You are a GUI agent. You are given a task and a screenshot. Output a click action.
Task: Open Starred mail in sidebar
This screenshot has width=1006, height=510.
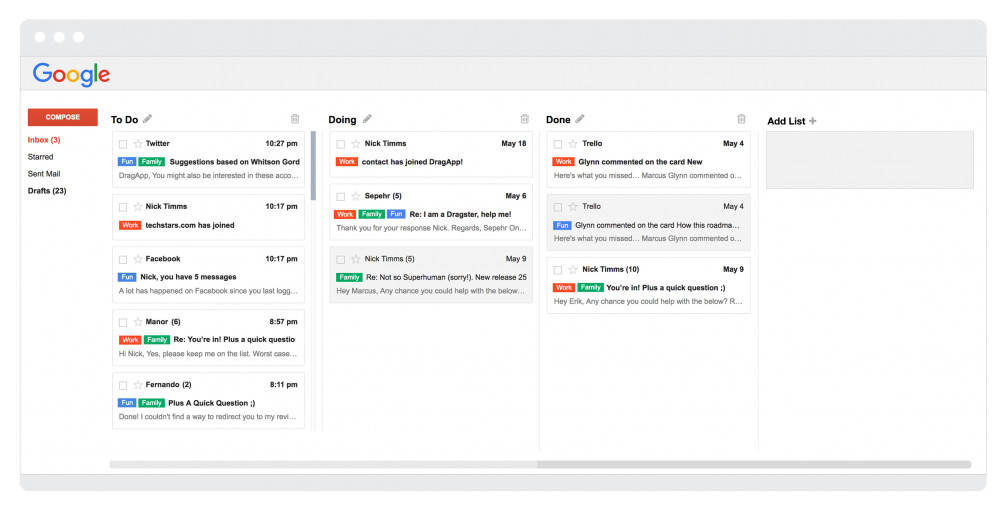(41, 157)
